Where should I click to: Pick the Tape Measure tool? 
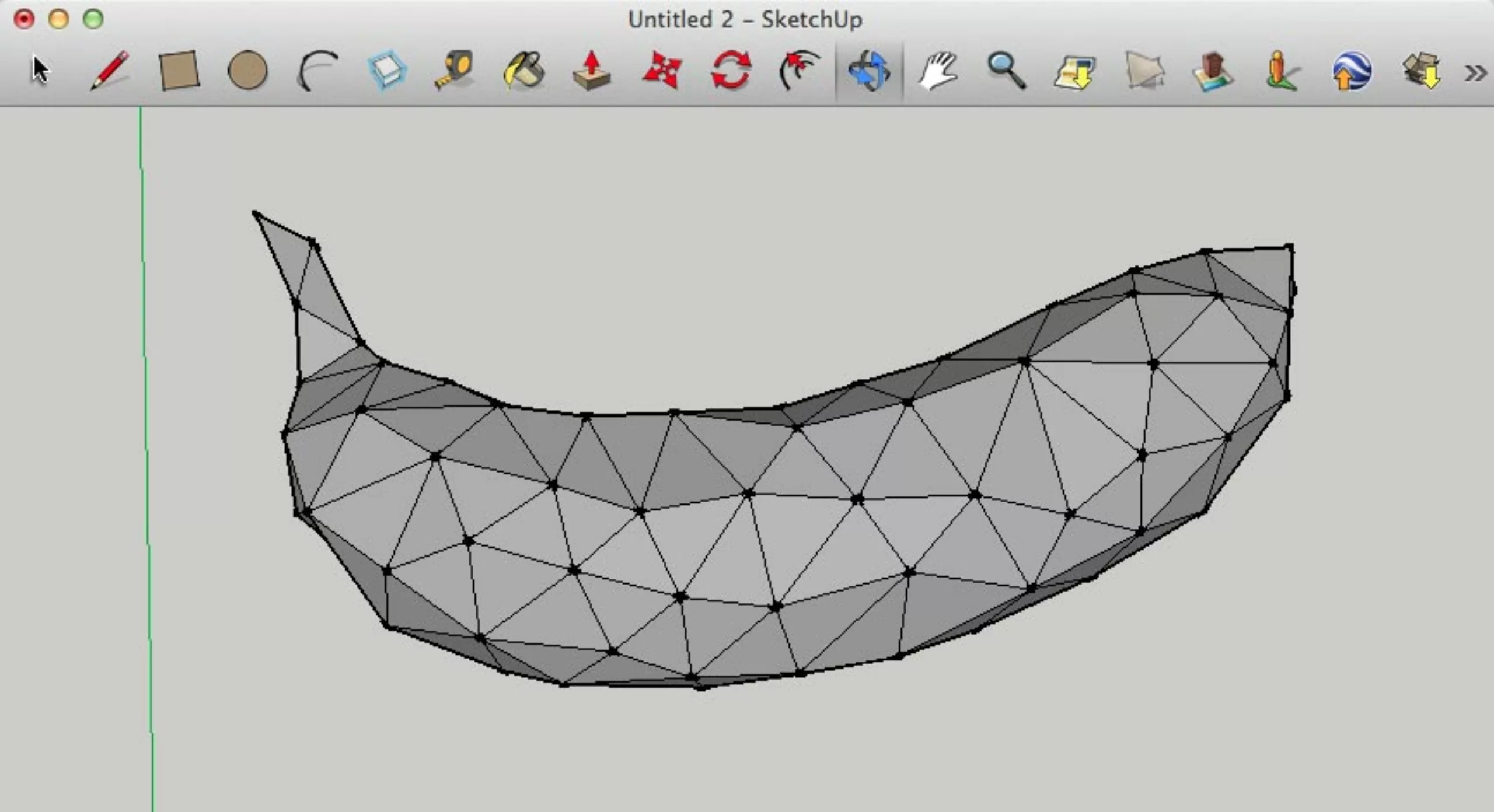click(x=455, y=71)
